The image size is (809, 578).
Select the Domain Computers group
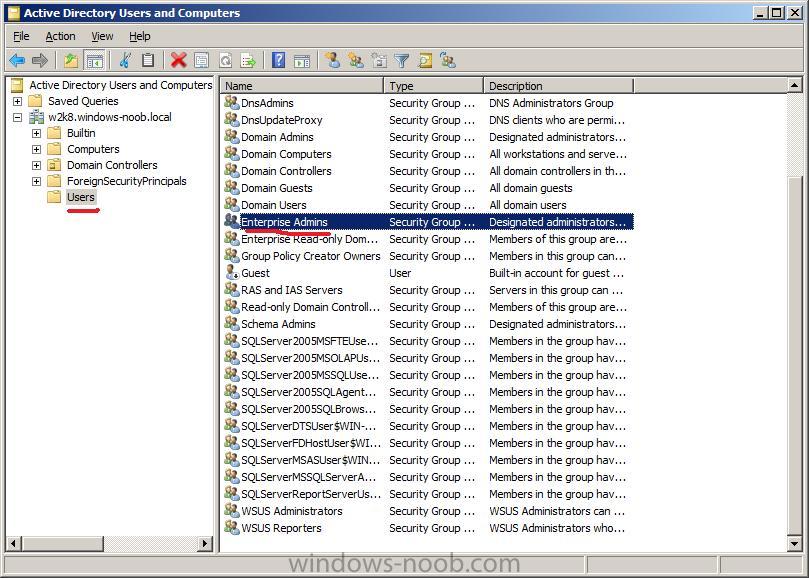click(x=286, y=154)
